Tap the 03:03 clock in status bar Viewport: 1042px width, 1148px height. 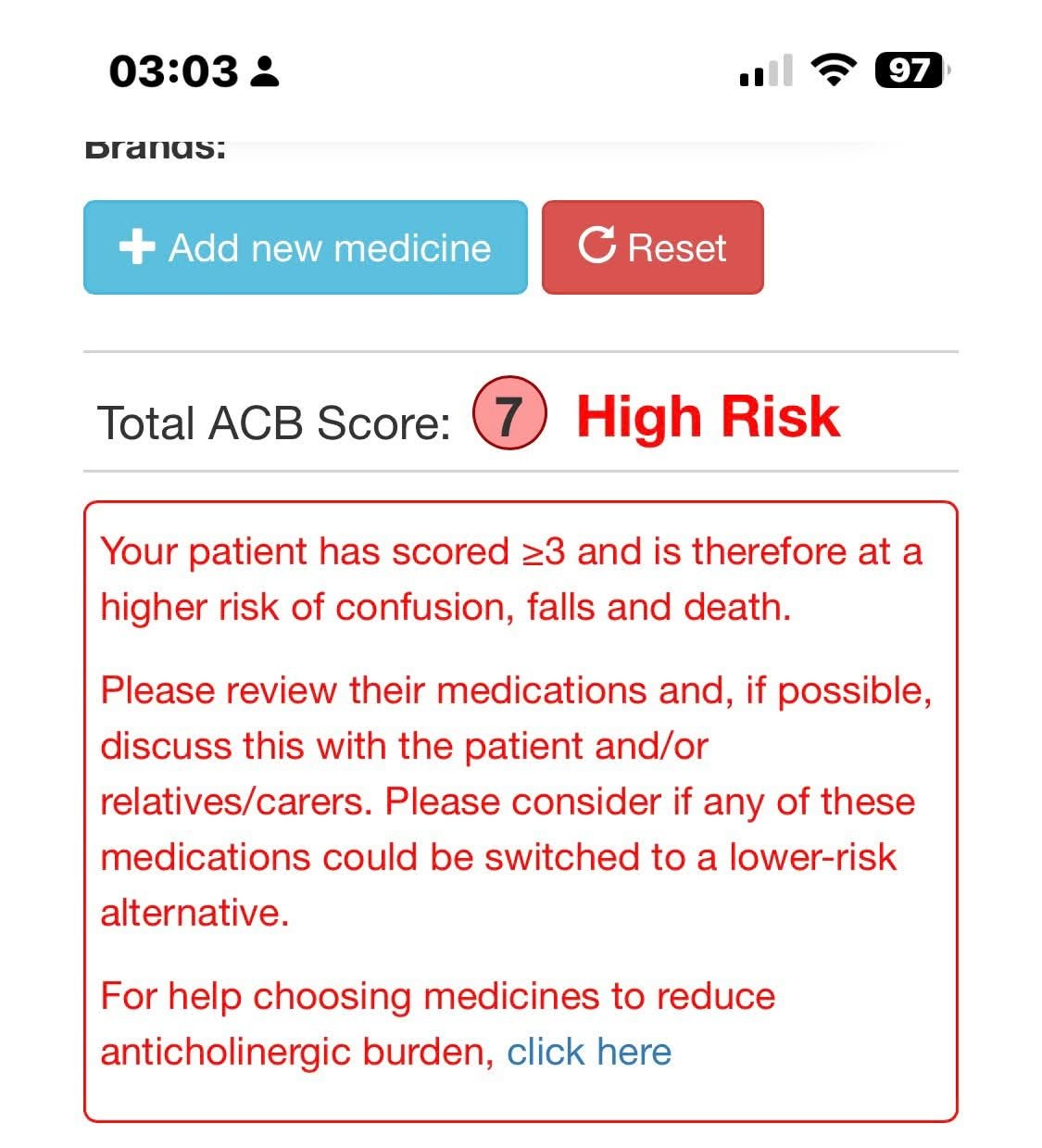coord(174,71)
